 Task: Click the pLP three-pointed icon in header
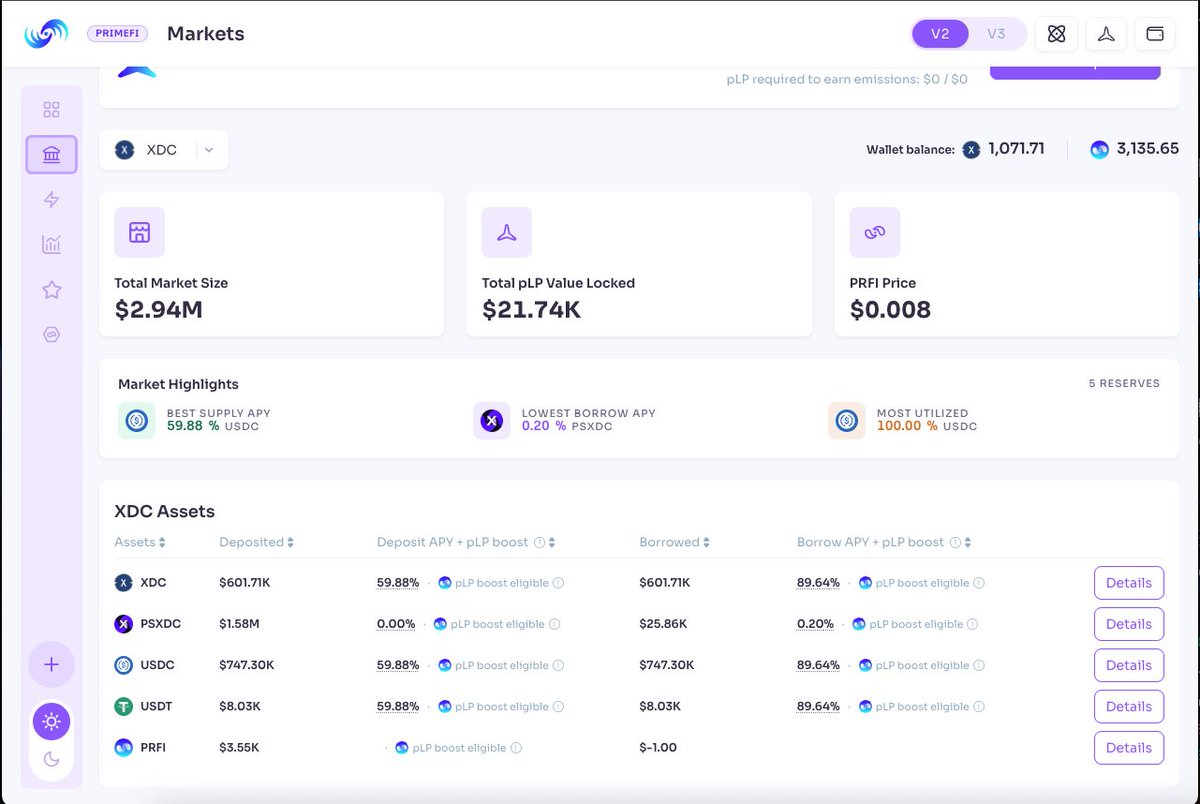pyautogui.click(x=1105, y=34)
